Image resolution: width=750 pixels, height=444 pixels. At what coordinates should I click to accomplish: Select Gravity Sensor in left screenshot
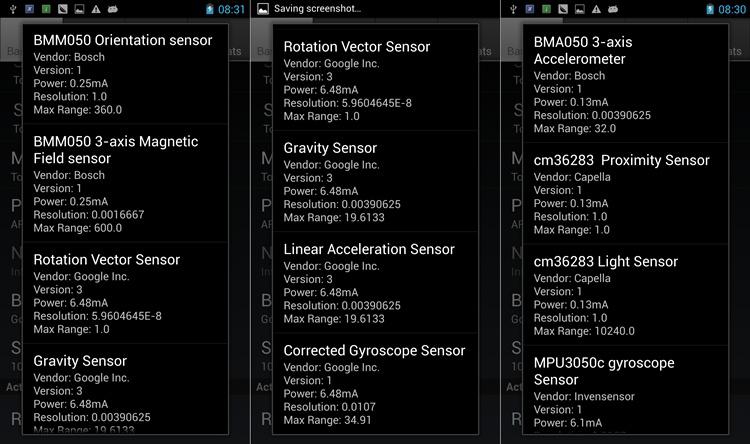[x=80, y=361]
